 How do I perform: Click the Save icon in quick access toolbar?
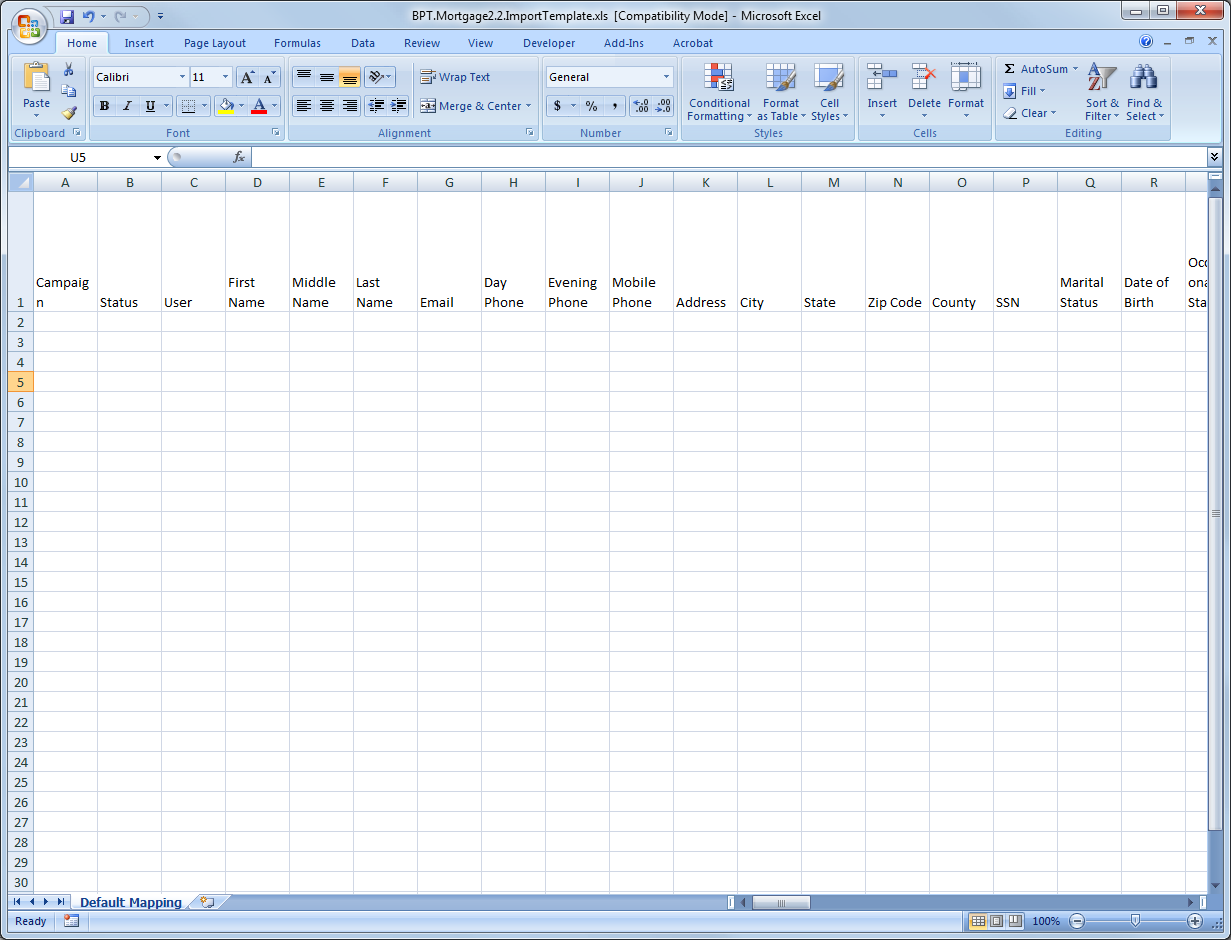(67, 17)
